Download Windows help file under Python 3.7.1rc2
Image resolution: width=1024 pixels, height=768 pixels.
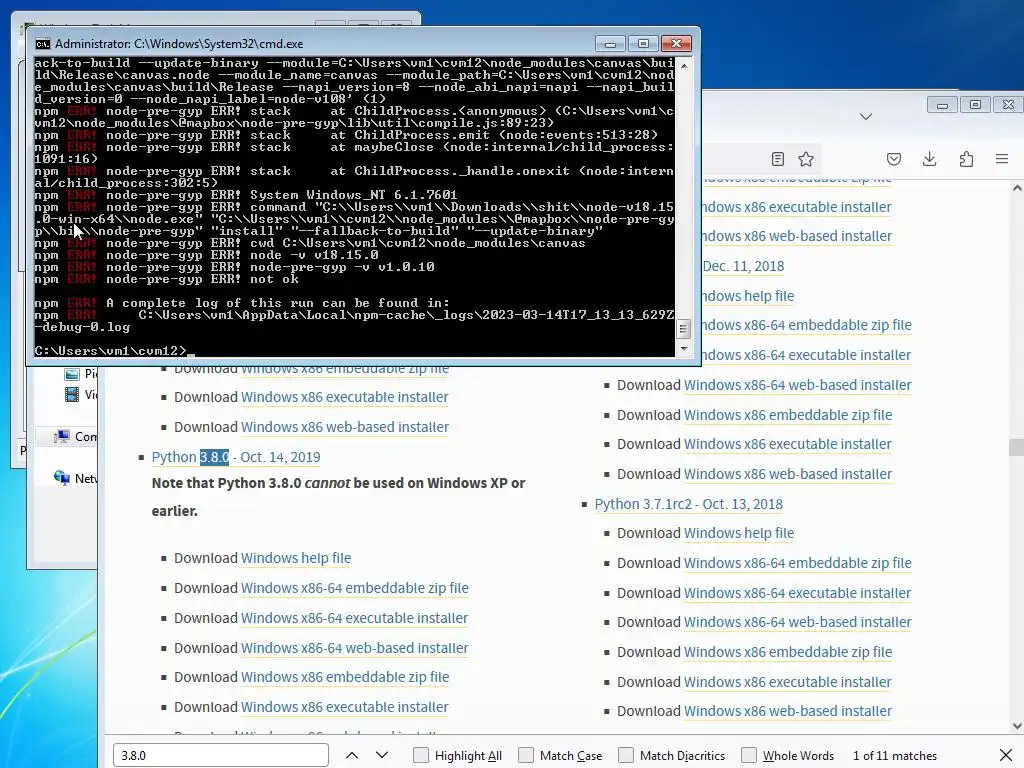pyautogui.click(x=739, y=534)
